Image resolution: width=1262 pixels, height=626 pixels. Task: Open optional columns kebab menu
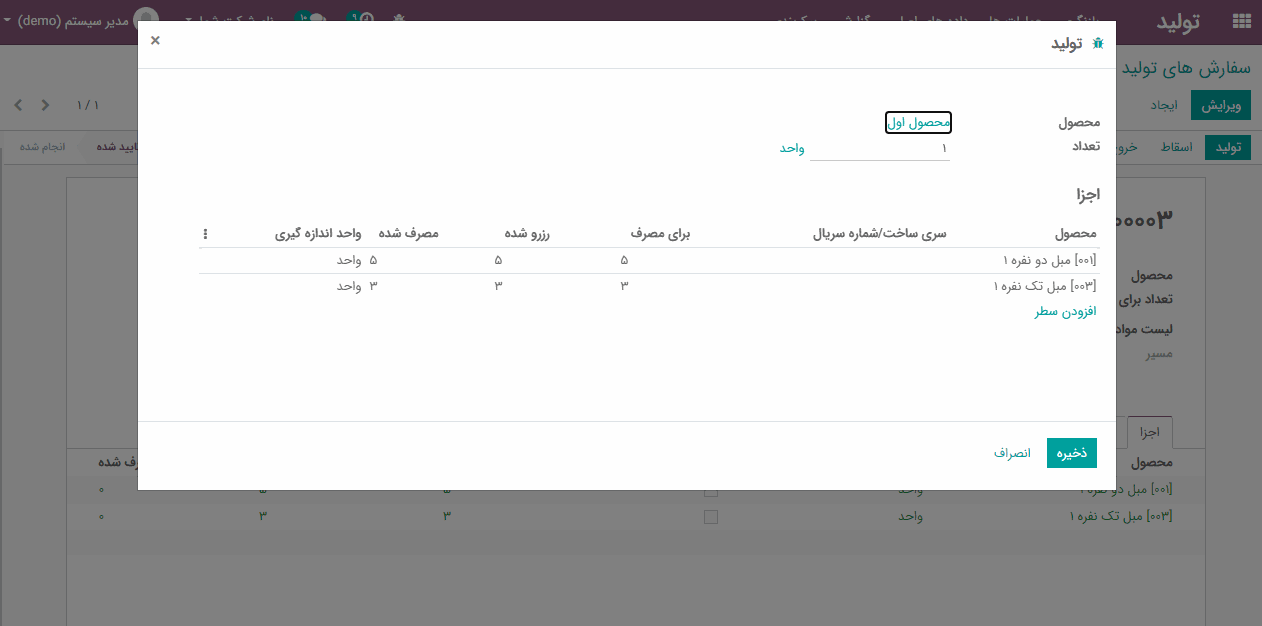(x=205, y=234)
